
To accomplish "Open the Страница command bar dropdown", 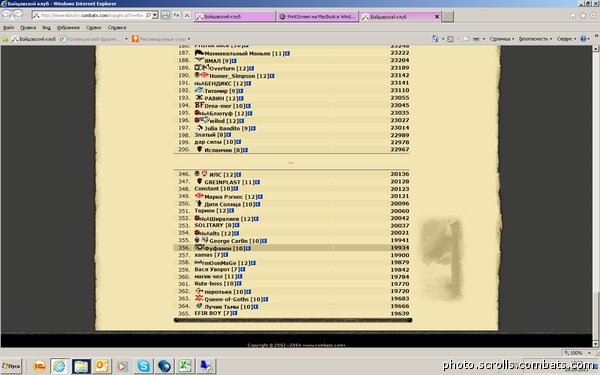I will pos(502,39).
